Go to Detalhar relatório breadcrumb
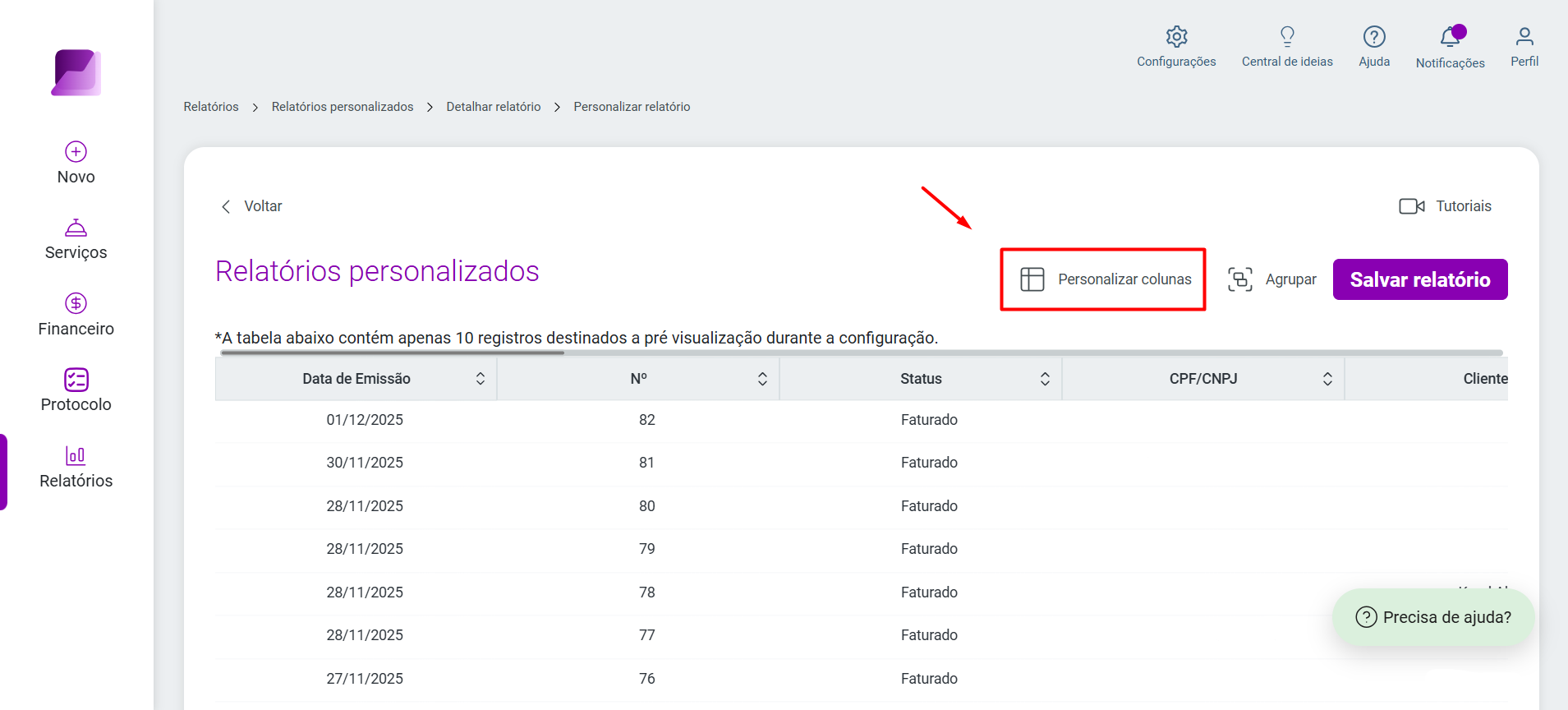This screenshot has height=710, width=1568. (494, 107)
